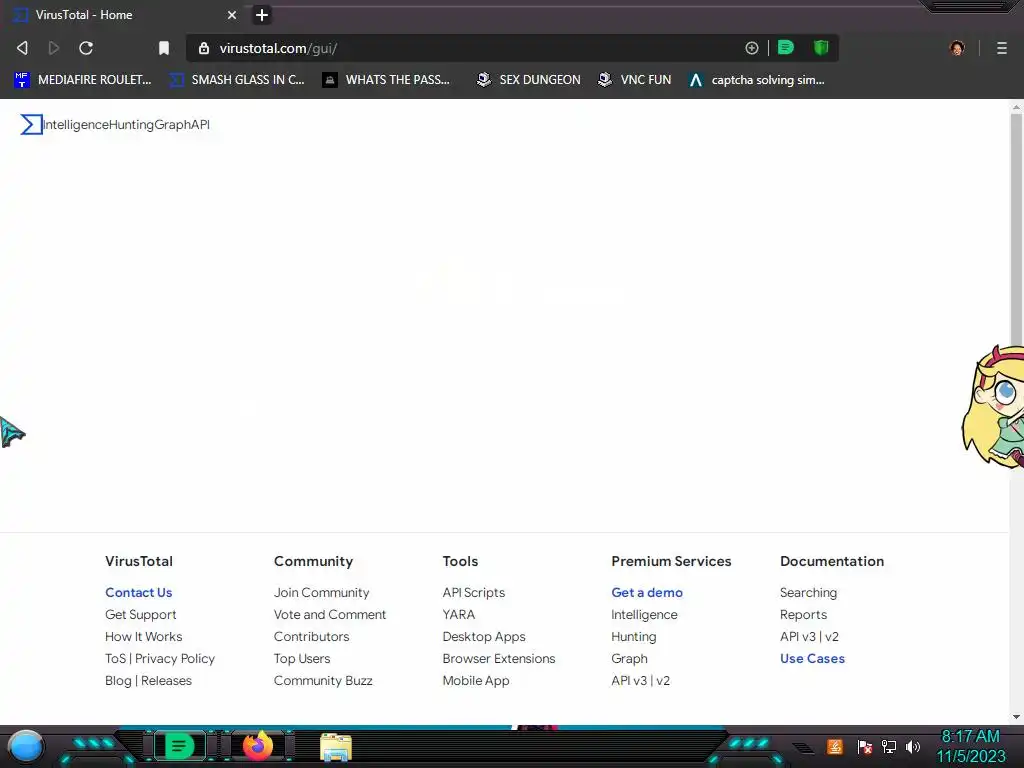Image resolution: width=1024 pixels, height=768 pixels.
Task: Open the green chat extension icon
Action: coord(786,47)
